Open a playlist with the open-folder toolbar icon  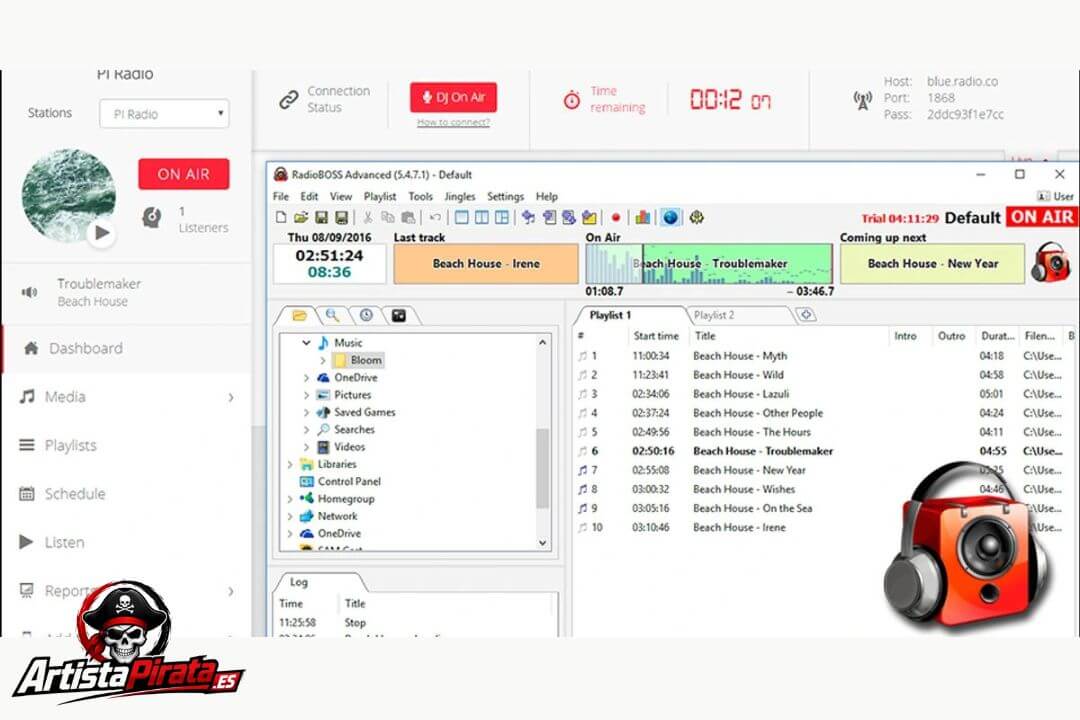(x=301, y=218)
